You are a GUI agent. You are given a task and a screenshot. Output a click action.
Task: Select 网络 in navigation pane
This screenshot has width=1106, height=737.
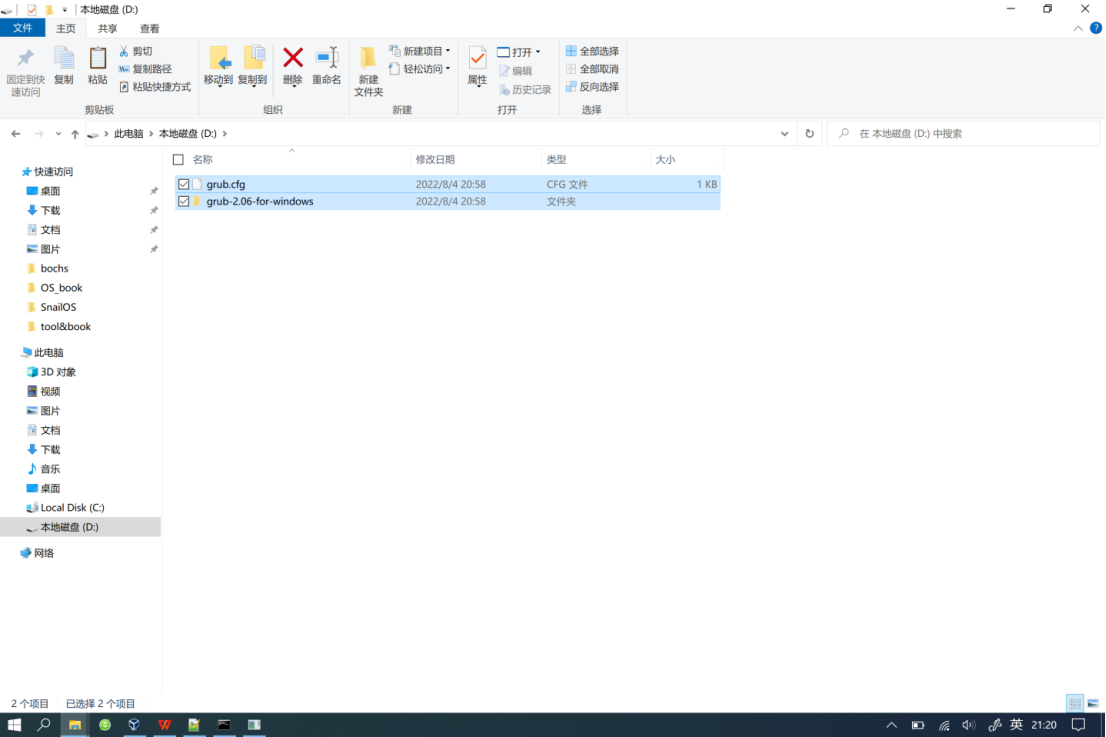click(x=43, y=553)
